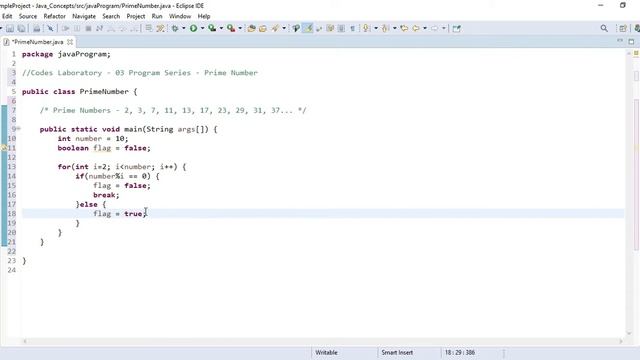Viewport: 640px width, 360px height.
Task: Click the Coverage run icon
Action: [212, 28]
